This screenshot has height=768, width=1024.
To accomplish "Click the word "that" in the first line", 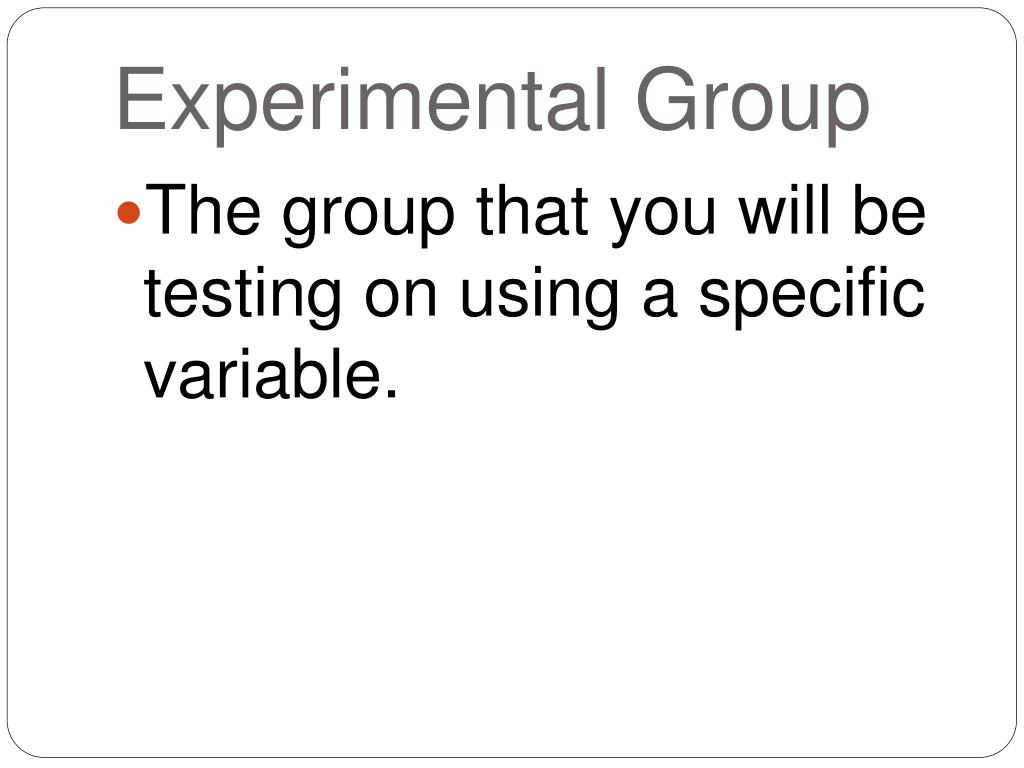I will click(532, 210).
